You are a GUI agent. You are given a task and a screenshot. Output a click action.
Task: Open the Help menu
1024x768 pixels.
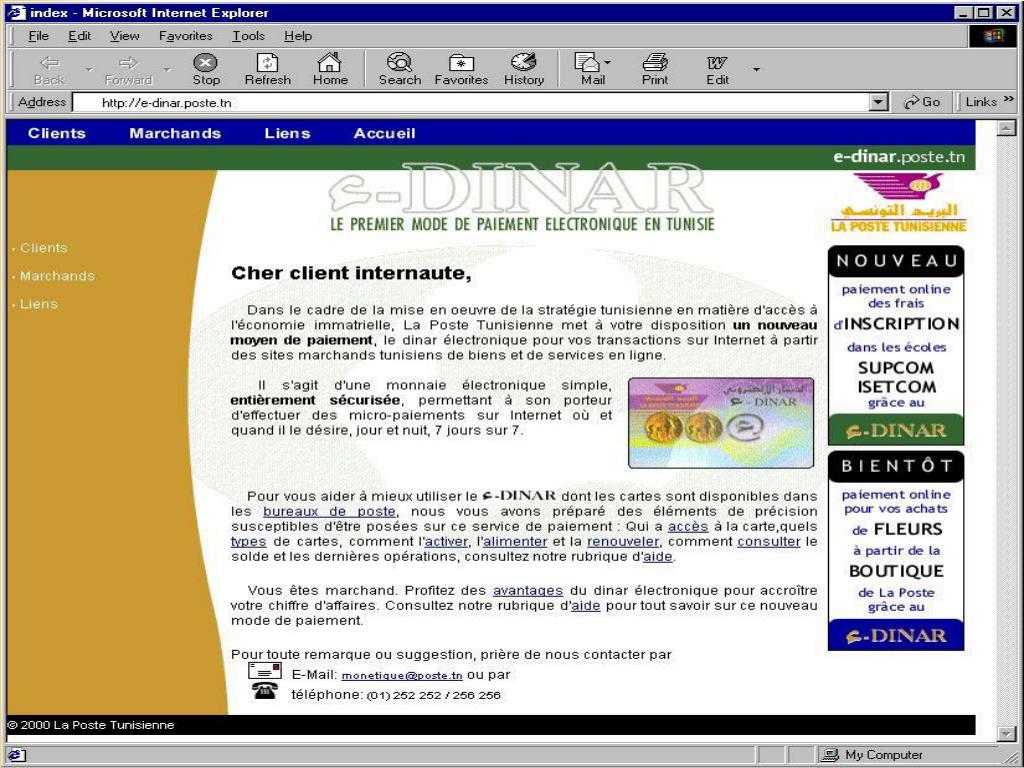tap(298, 36)
